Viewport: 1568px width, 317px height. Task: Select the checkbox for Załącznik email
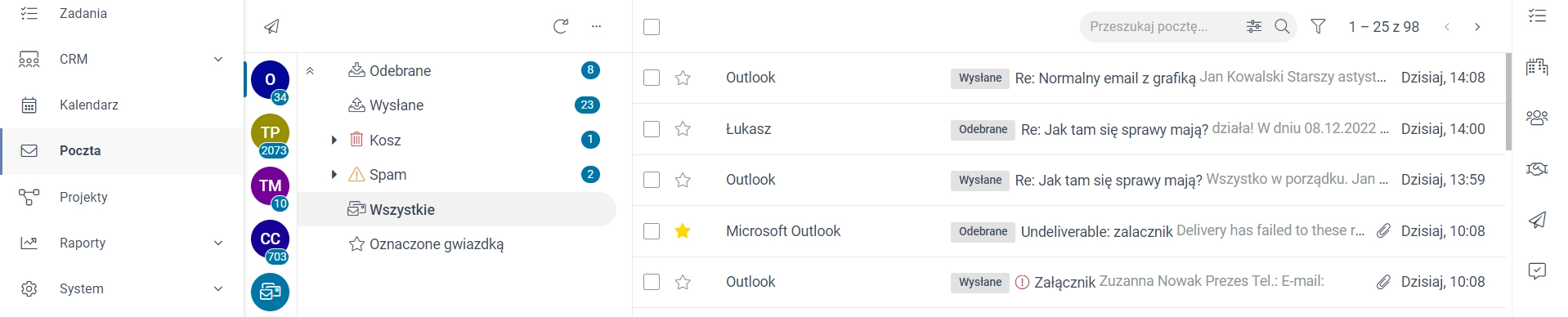652,282
